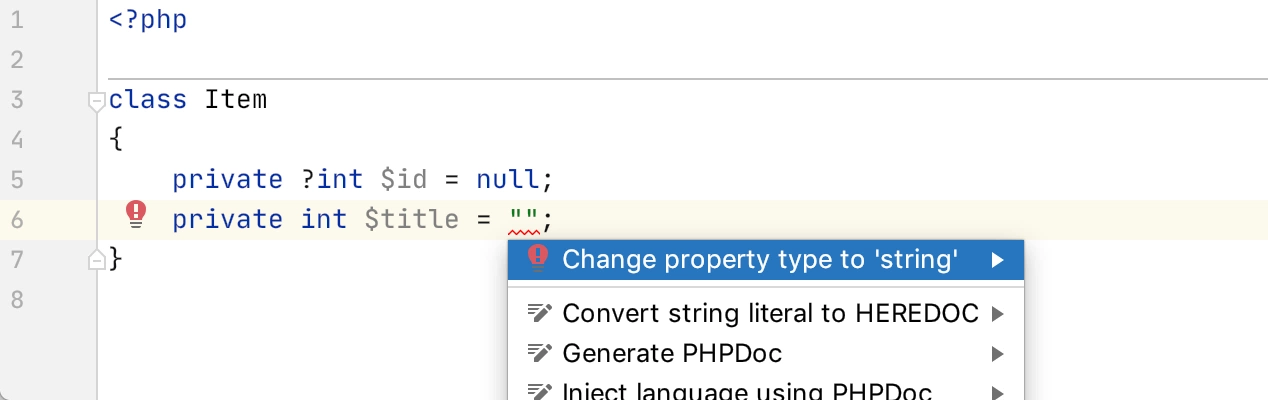Click the $title variable

point(412,219)
